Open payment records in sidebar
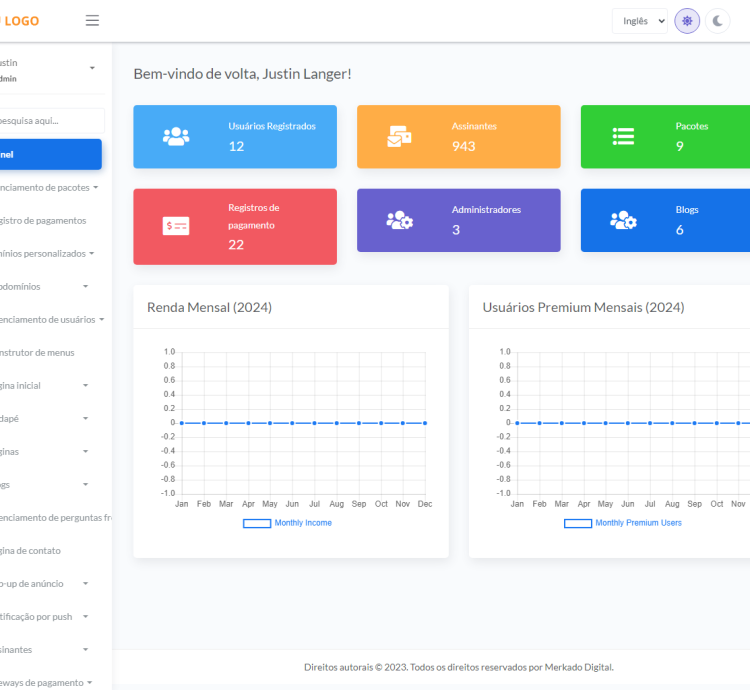Viewport: 750px width, 690px height. point(45,220)
